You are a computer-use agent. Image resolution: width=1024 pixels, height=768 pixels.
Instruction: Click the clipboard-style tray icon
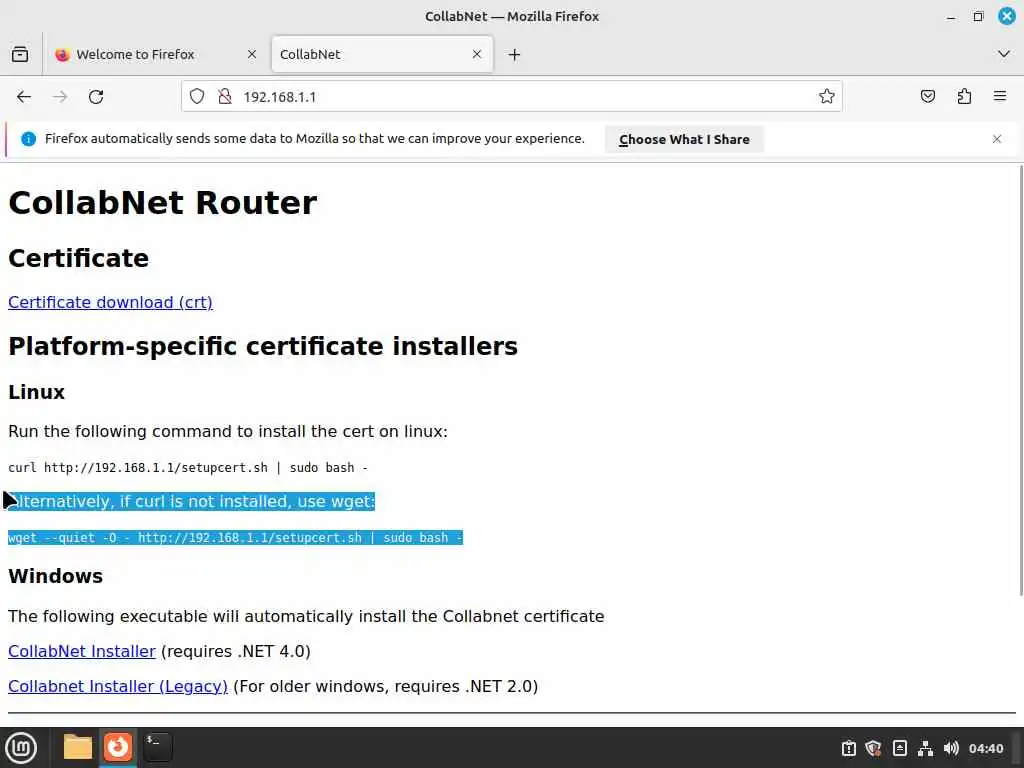click(848, 748)
